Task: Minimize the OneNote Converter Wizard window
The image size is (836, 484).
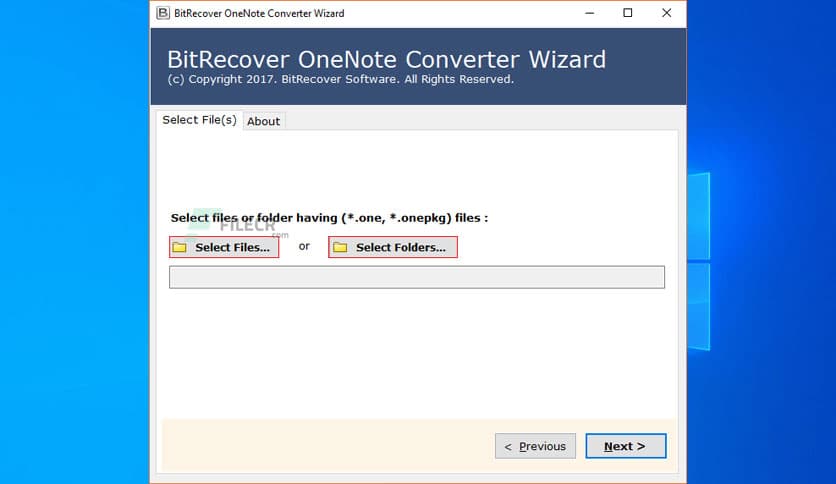Action: tap(590, 13)
